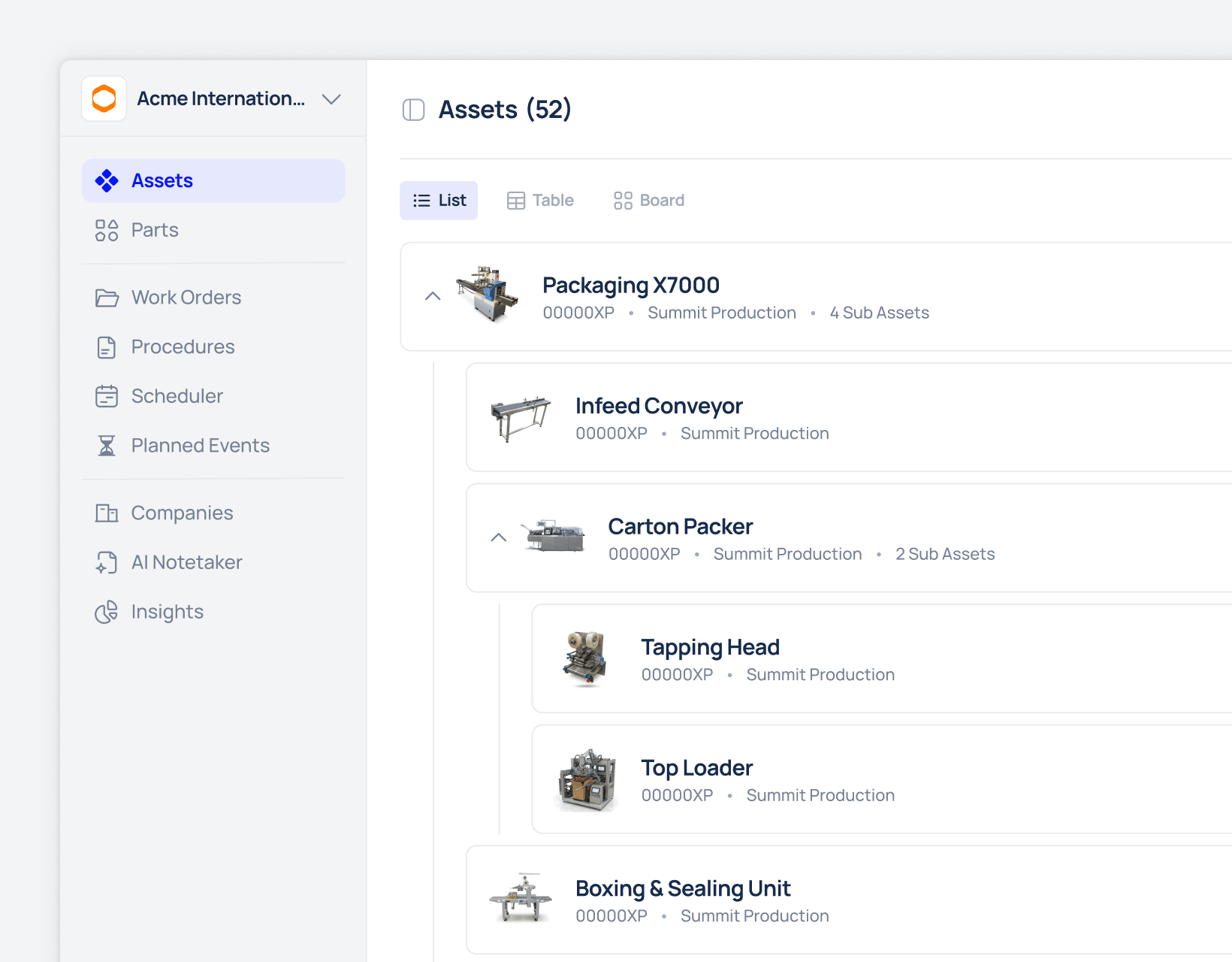Click Summit Production under Top Loader

coord(820,795)
